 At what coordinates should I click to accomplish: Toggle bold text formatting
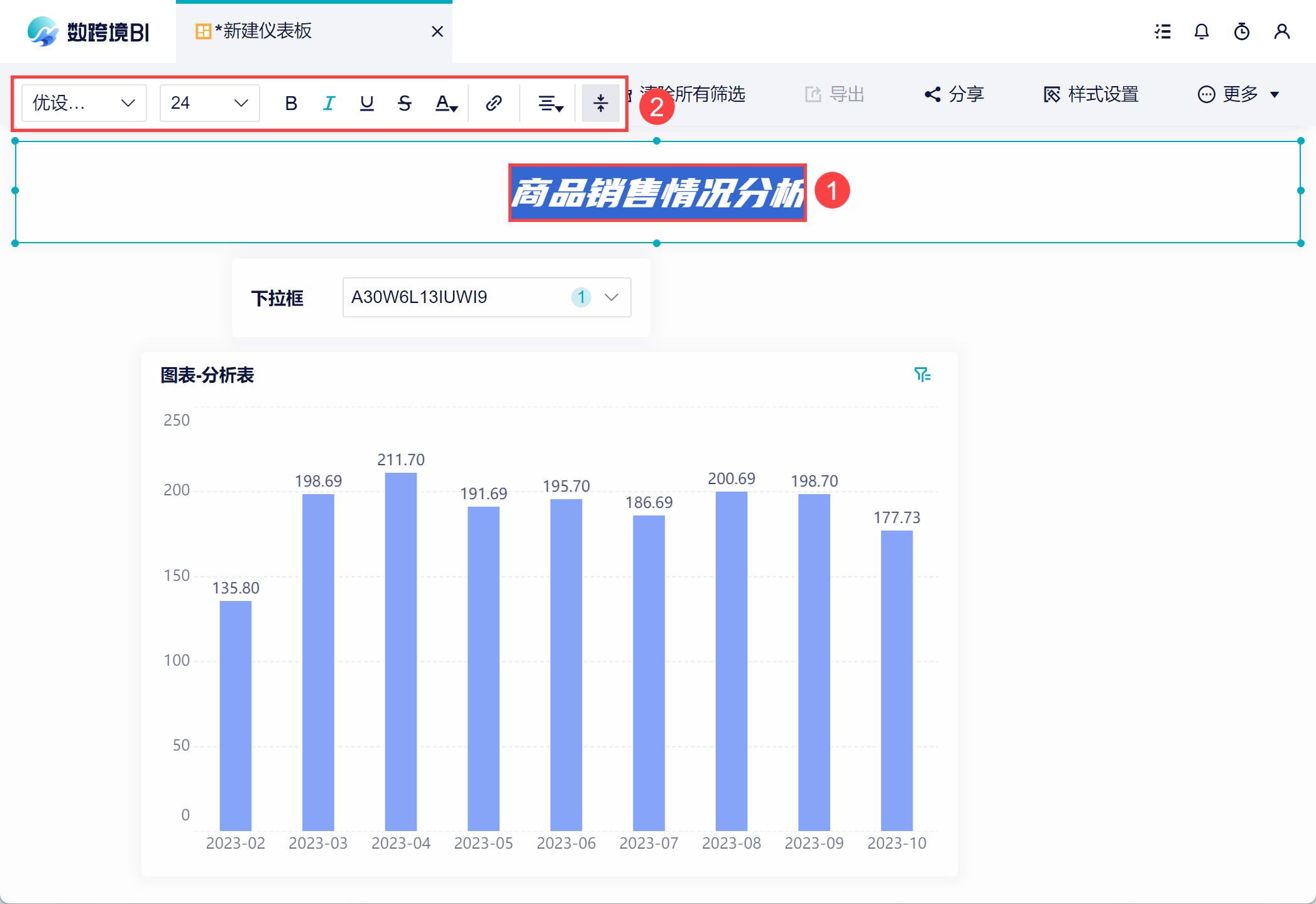pos(290,103)
